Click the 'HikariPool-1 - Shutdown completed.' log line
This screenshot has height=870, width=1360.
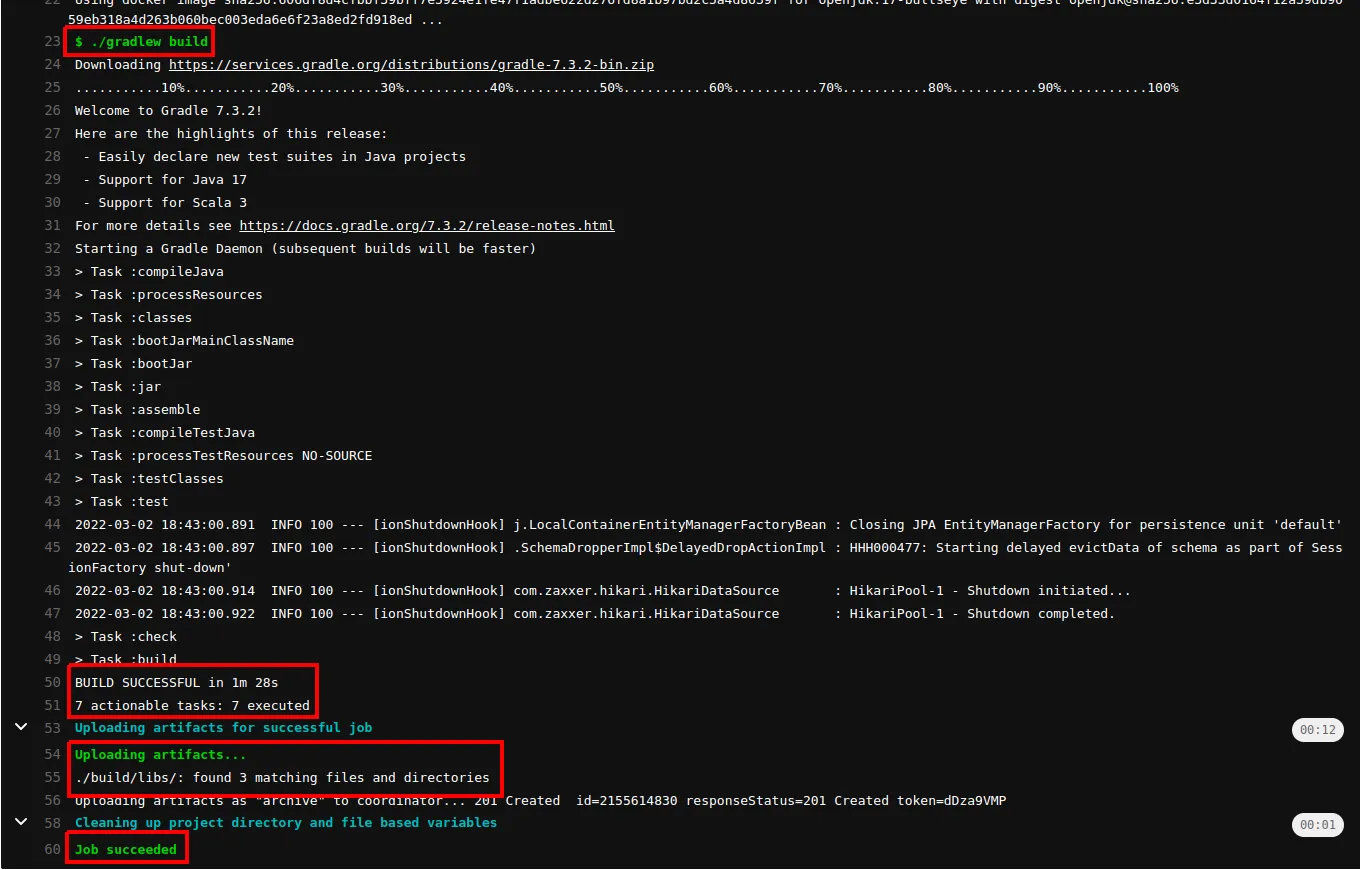coord(595,614)
